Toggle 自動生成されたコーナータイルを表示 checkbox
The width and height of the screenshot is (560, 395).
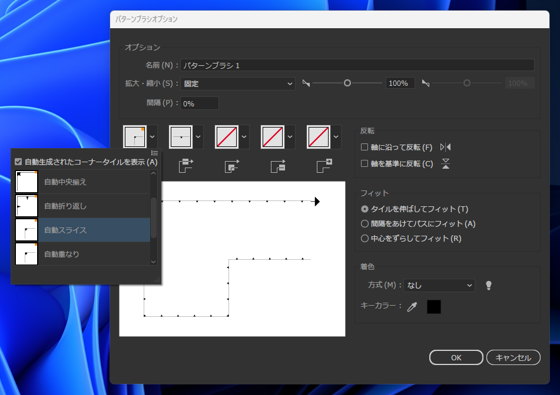[18, 162]
